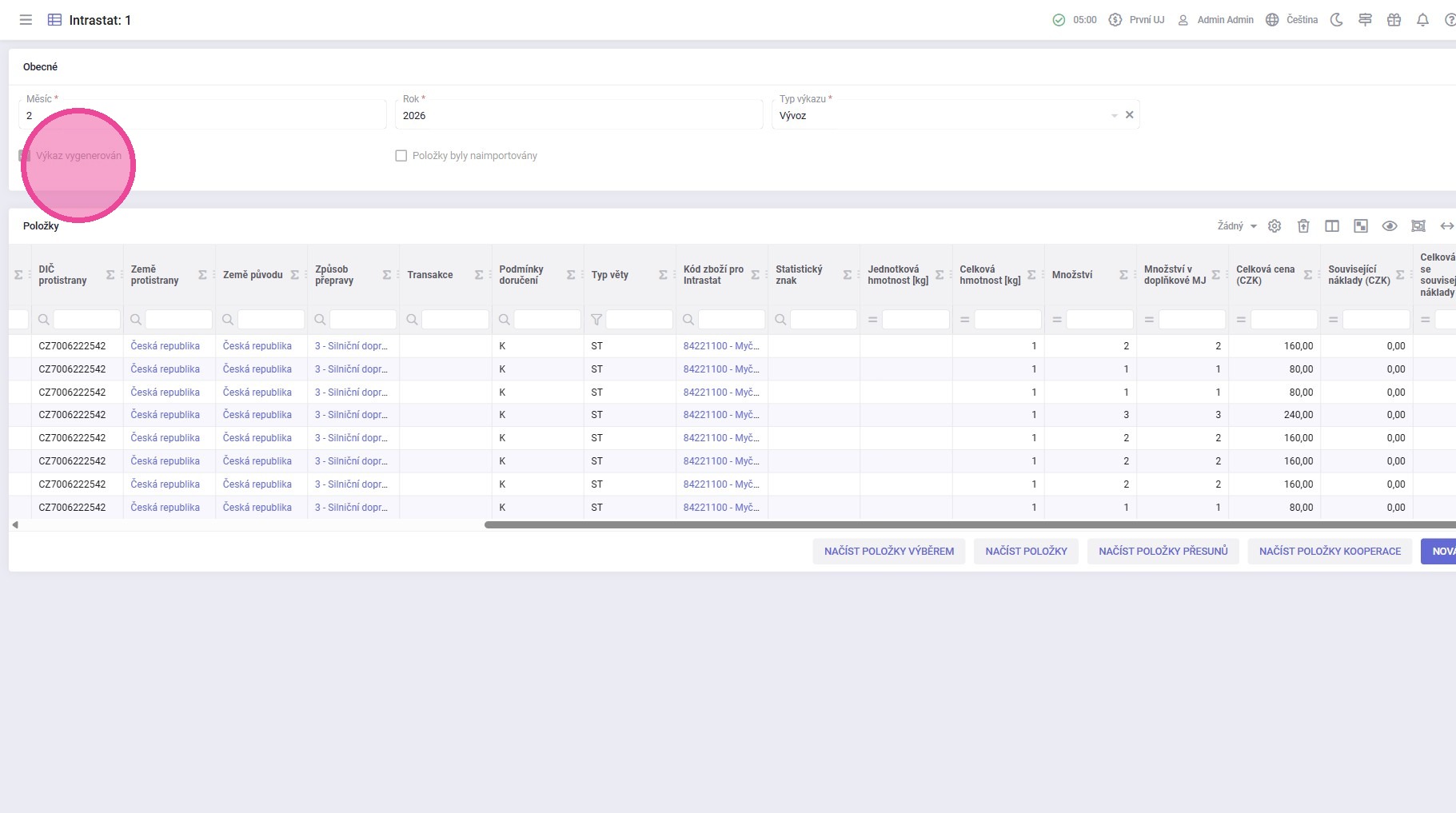Viewport: 1456px width, 813px height.
Task: Click the gift icon in header
Action: coord(1394,20)
